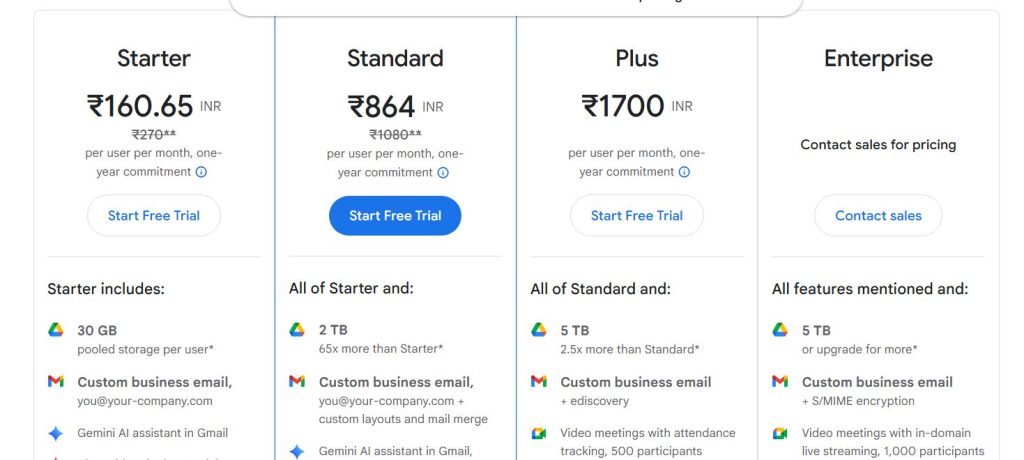The width and height of the screenshot is (1024, 460).
Task: Open info tooltip for Plus commitment
Action: click(684, 172)
